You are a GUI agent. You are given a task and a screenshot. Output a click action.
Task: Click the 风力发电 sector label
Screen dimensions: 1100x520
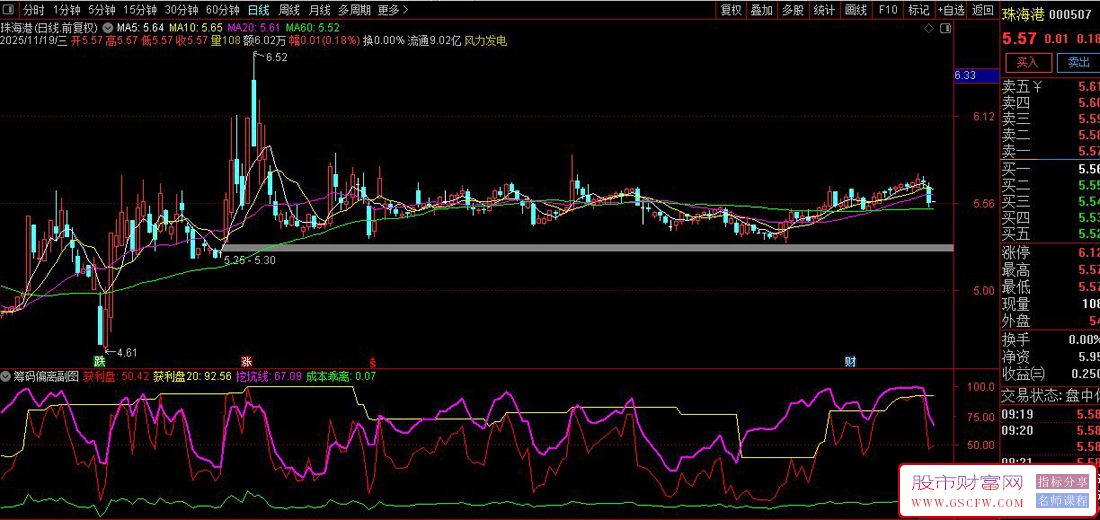coord(485,41)
